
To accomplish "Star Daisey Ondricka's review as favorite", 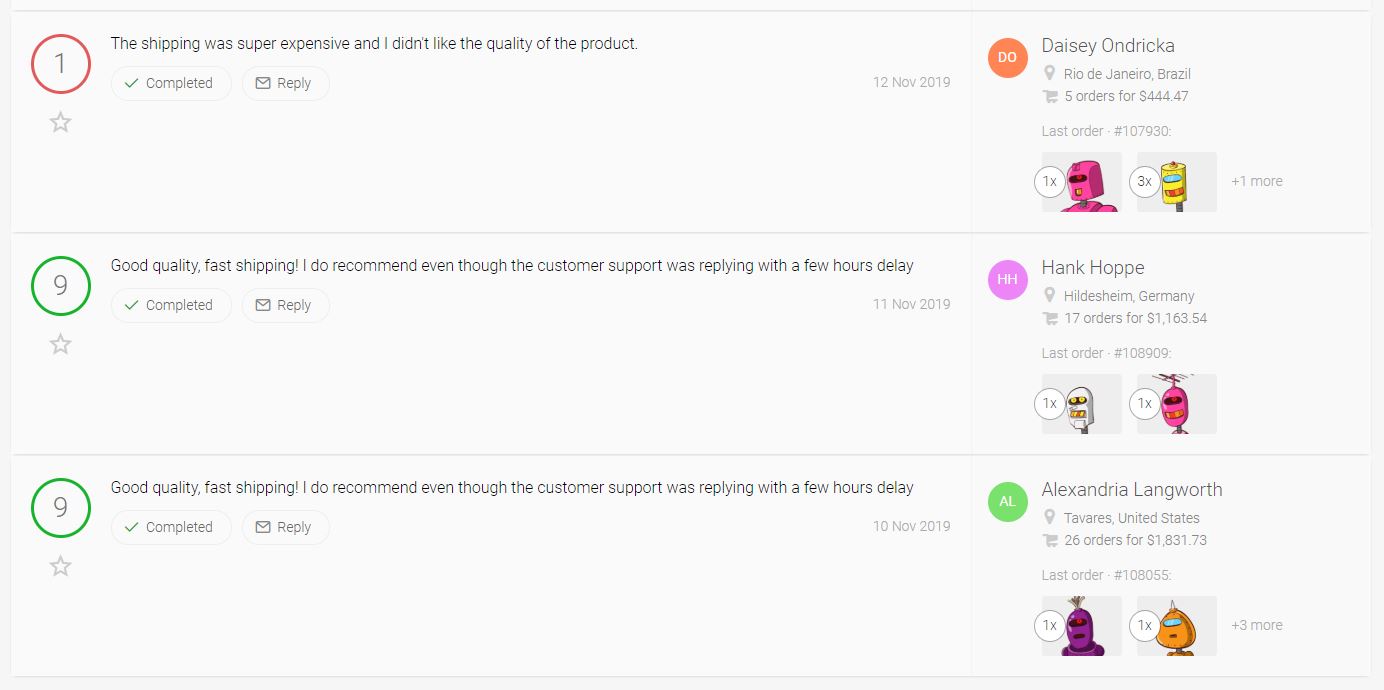I will [x=61, y=123].
